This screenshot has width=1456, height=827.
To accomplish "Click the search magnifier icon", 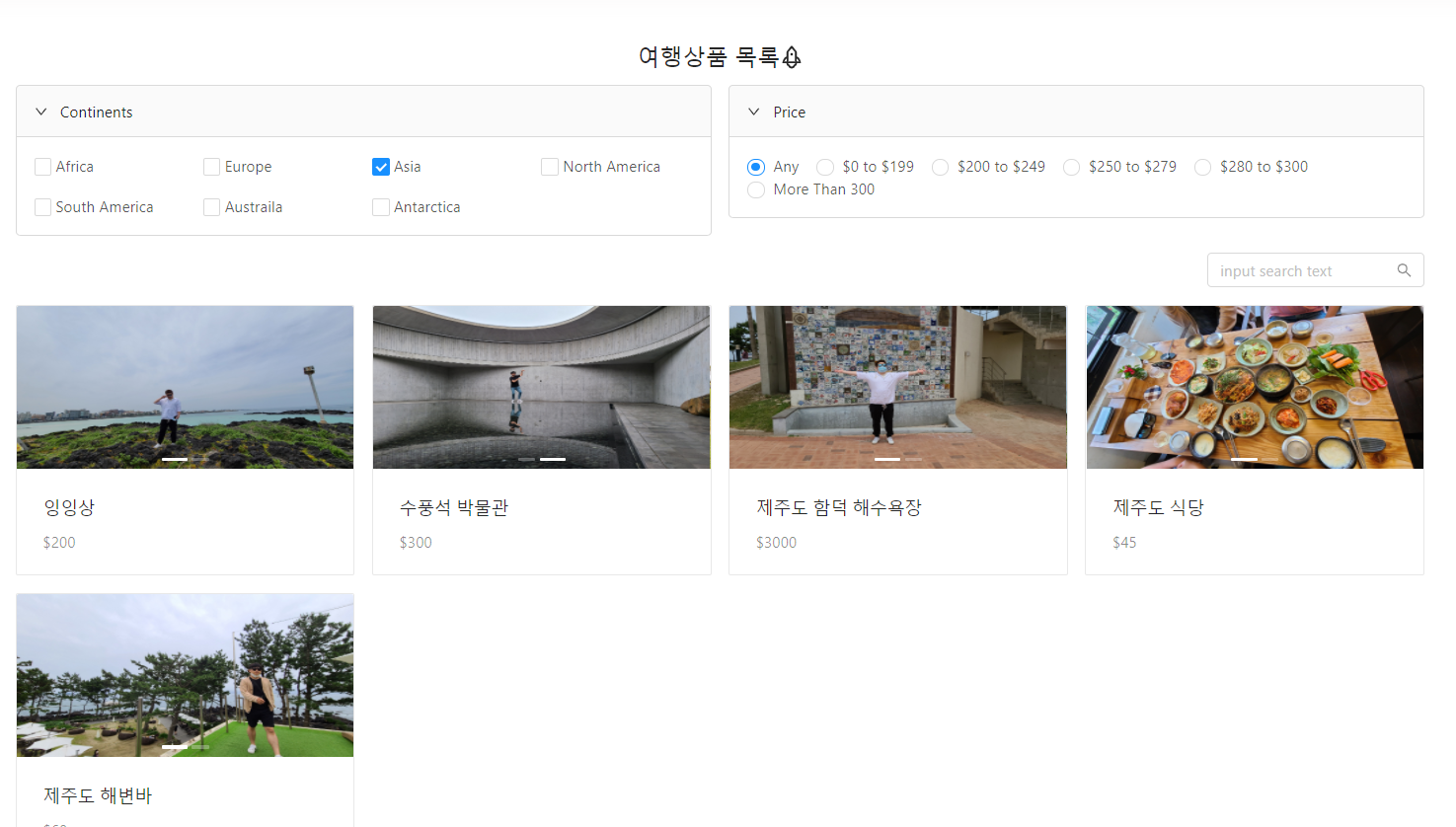I will click(x=1404, y=269).
